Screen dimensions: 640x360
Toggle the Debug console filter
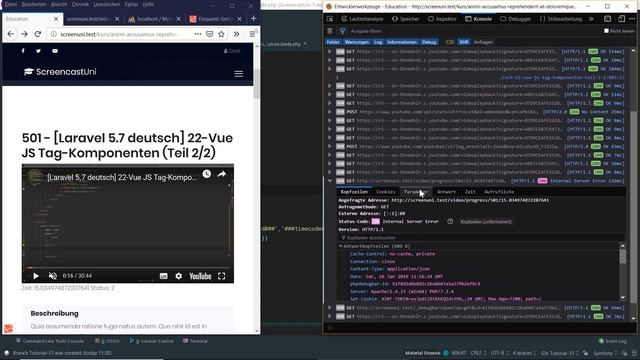[x=429, y=42]
